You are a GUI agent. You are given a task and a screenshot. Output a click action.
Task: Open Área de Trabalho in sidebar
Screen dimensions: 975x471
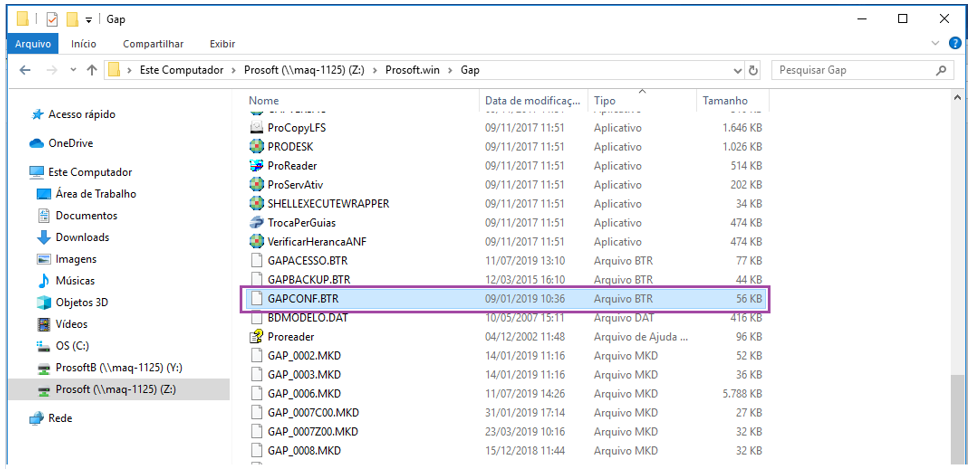[x=96, y=194]
